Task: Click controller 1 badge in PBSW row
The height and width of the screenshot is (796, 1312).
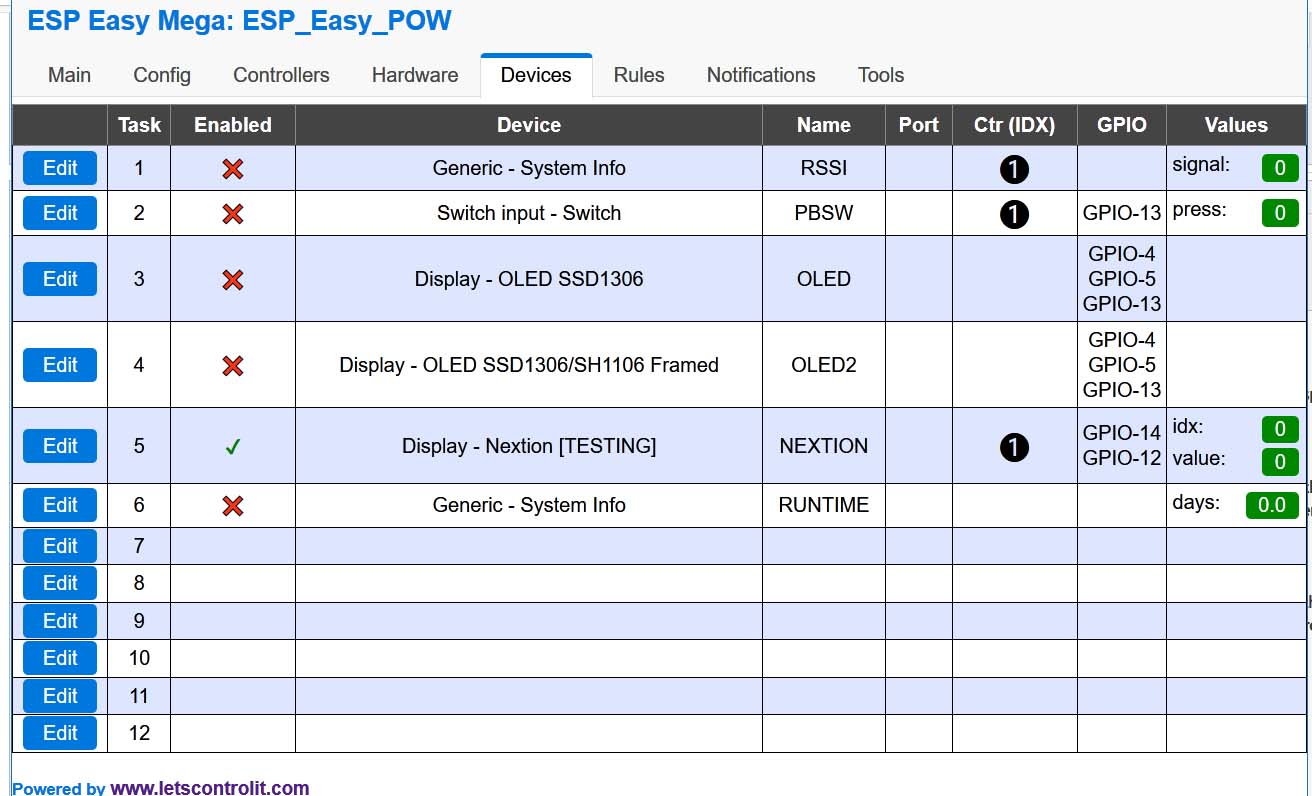Action: pos(1014,214)
